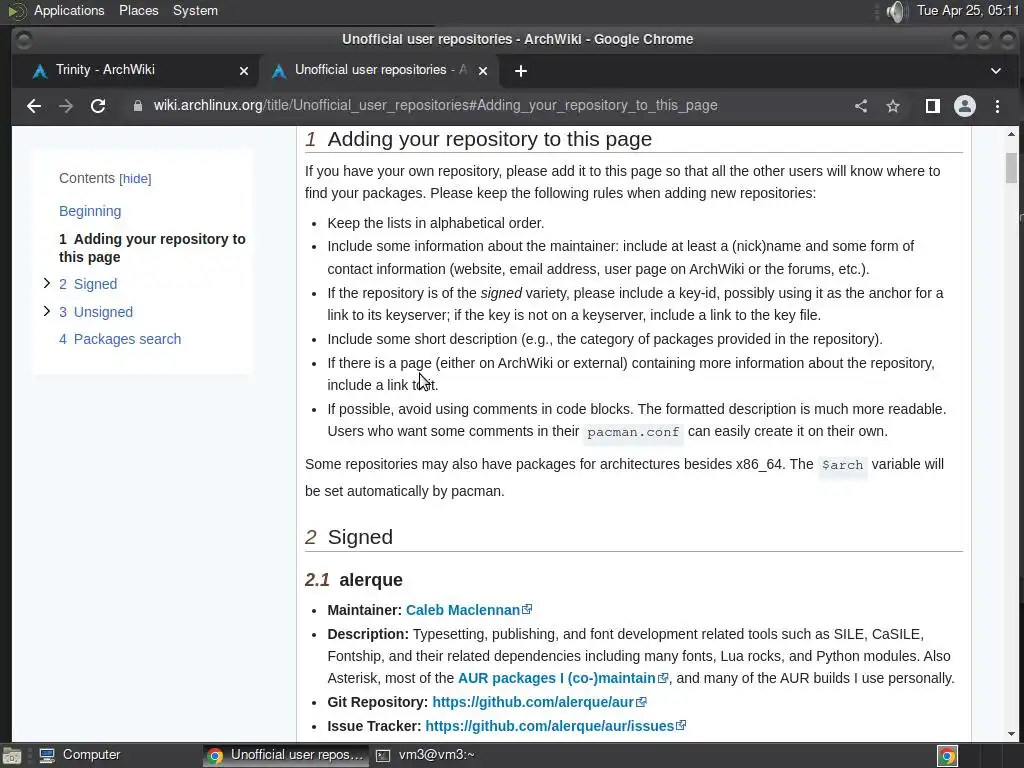Go back to the previous page
This screenshot has width=1024, height=768.
point(34,106)
